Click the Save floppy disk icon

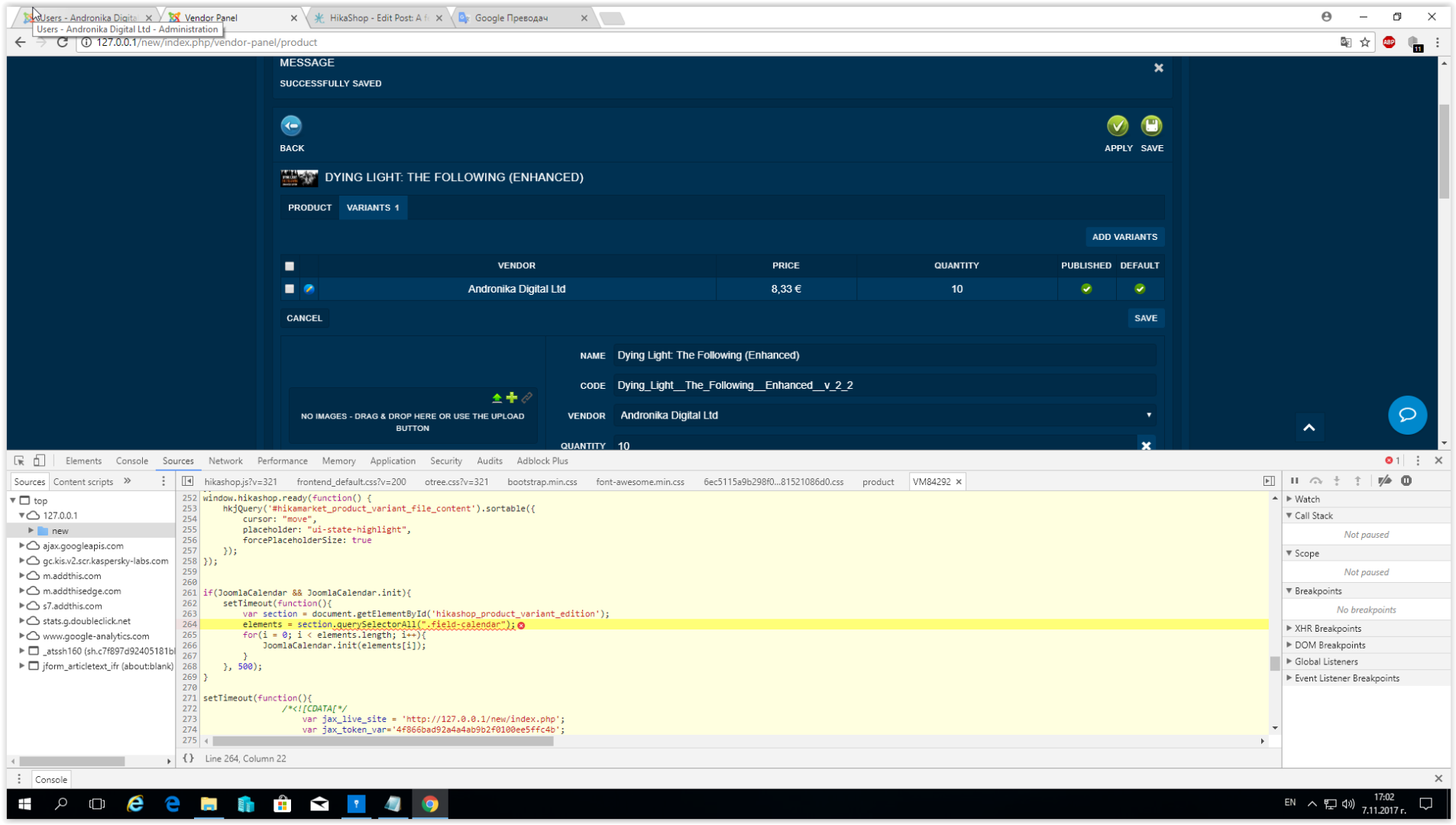(1151, 126)
